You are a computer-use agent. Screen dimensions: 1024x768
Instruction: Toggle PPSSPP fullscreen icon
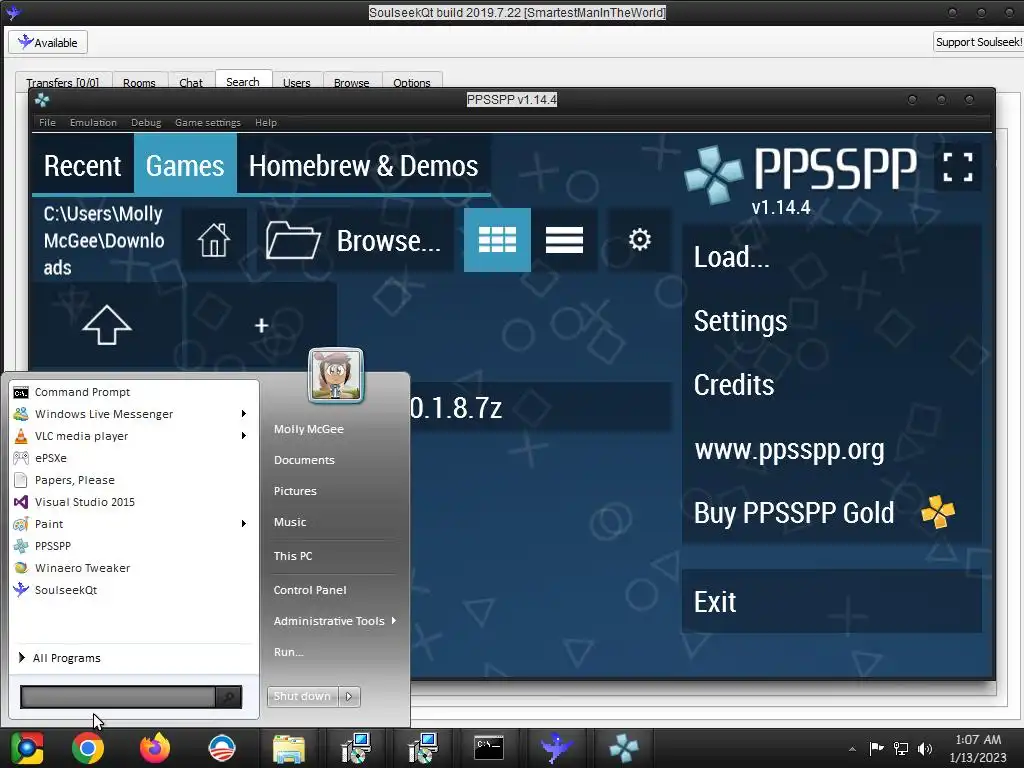click(957, 167)
